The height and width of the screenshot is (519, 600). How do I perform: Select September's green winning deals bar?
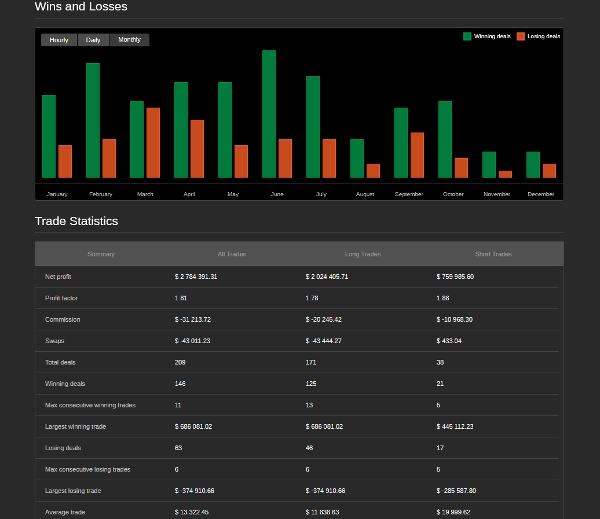point(401,143)
